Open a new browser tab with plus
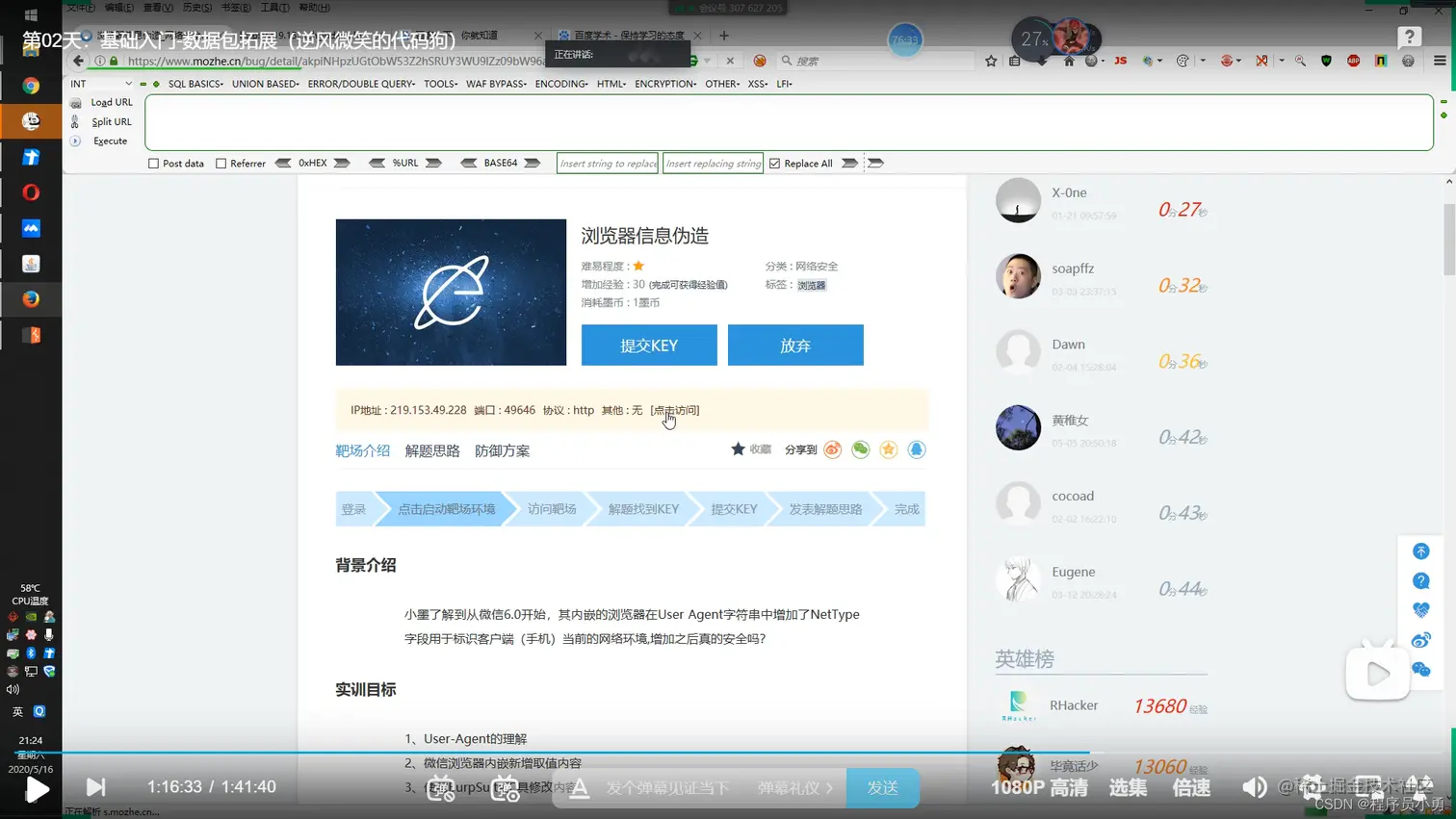 pos(724,36)
